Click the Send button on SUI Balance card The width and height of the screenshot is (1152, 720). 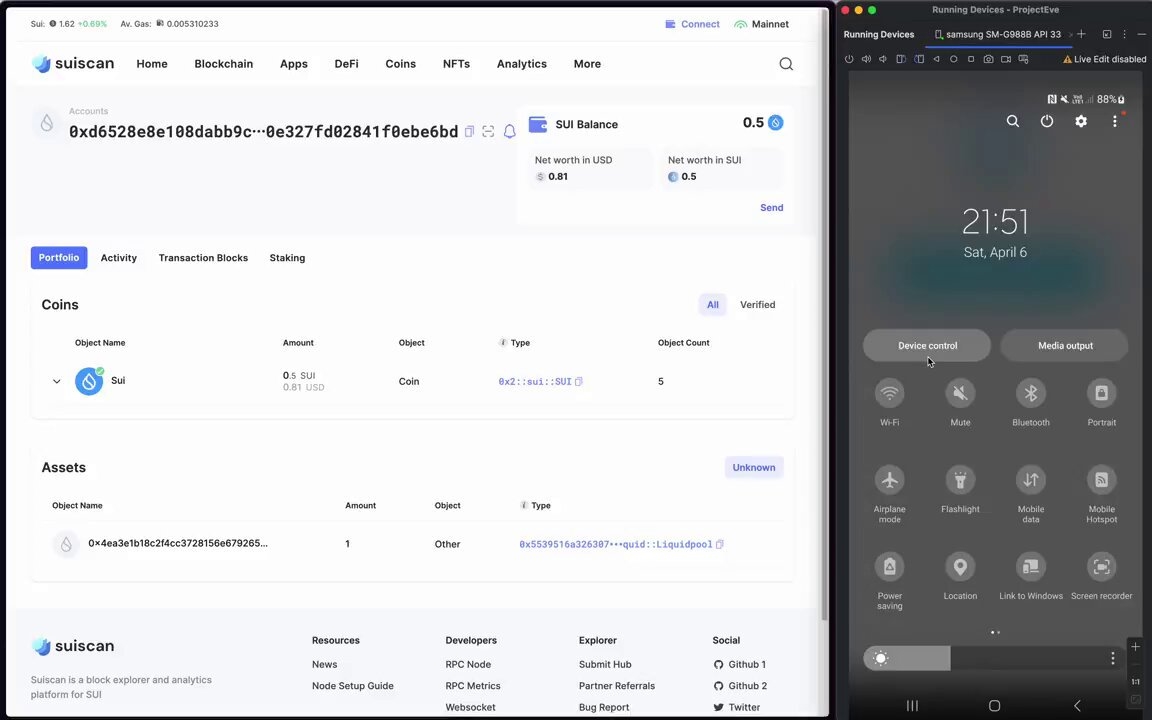[x=771, y=207]
